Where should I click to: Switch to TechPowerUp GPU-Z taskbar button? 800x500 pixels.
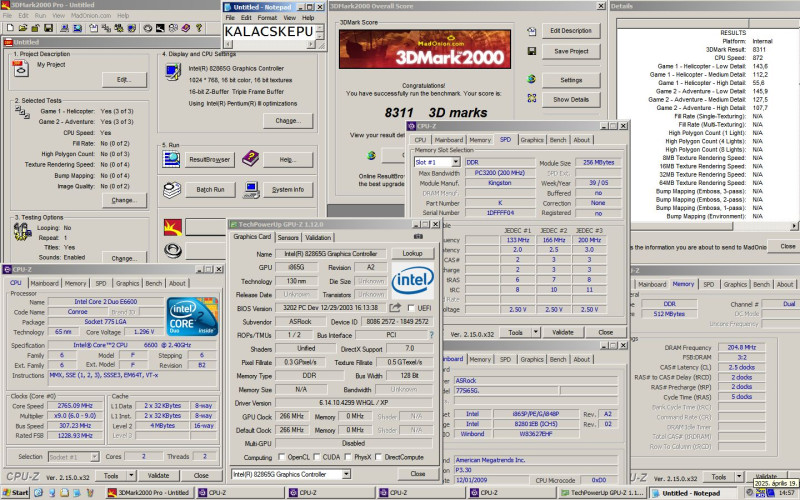tap(603, 492)
